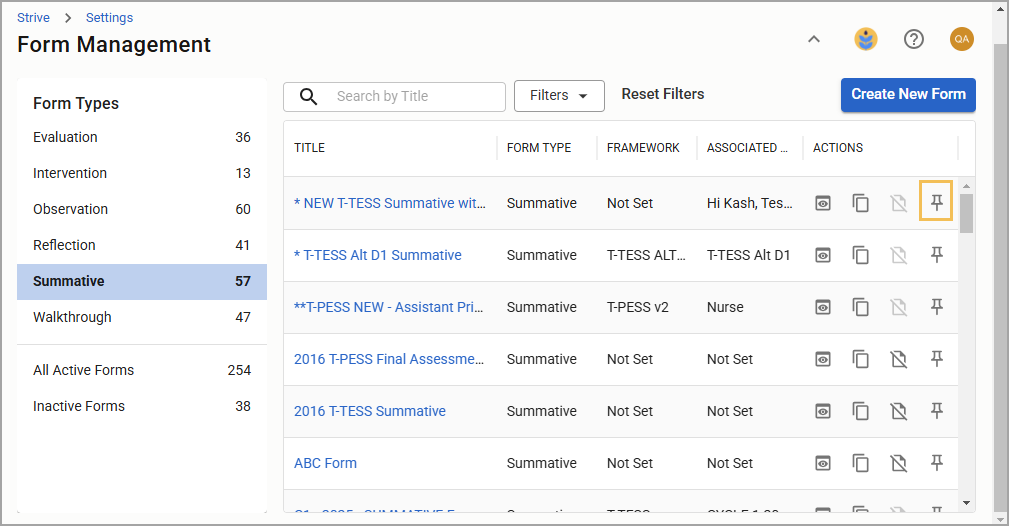Copy the T-PESS NEW Assistant Principal form
The height and width of the screenshot is (526, 1009).
[860, 307]
